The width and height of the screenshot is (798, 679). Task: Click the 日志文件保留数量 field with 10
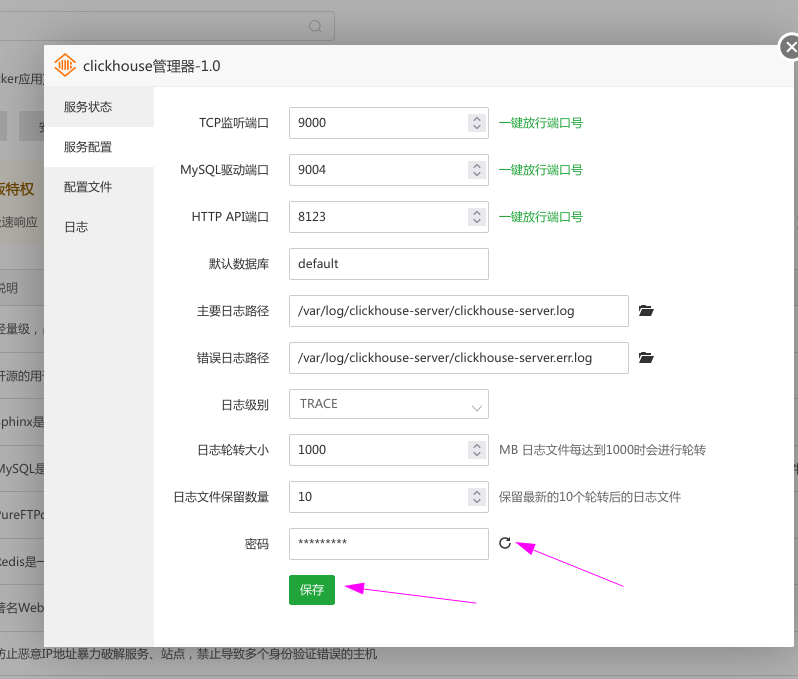[x=389, y=497]
